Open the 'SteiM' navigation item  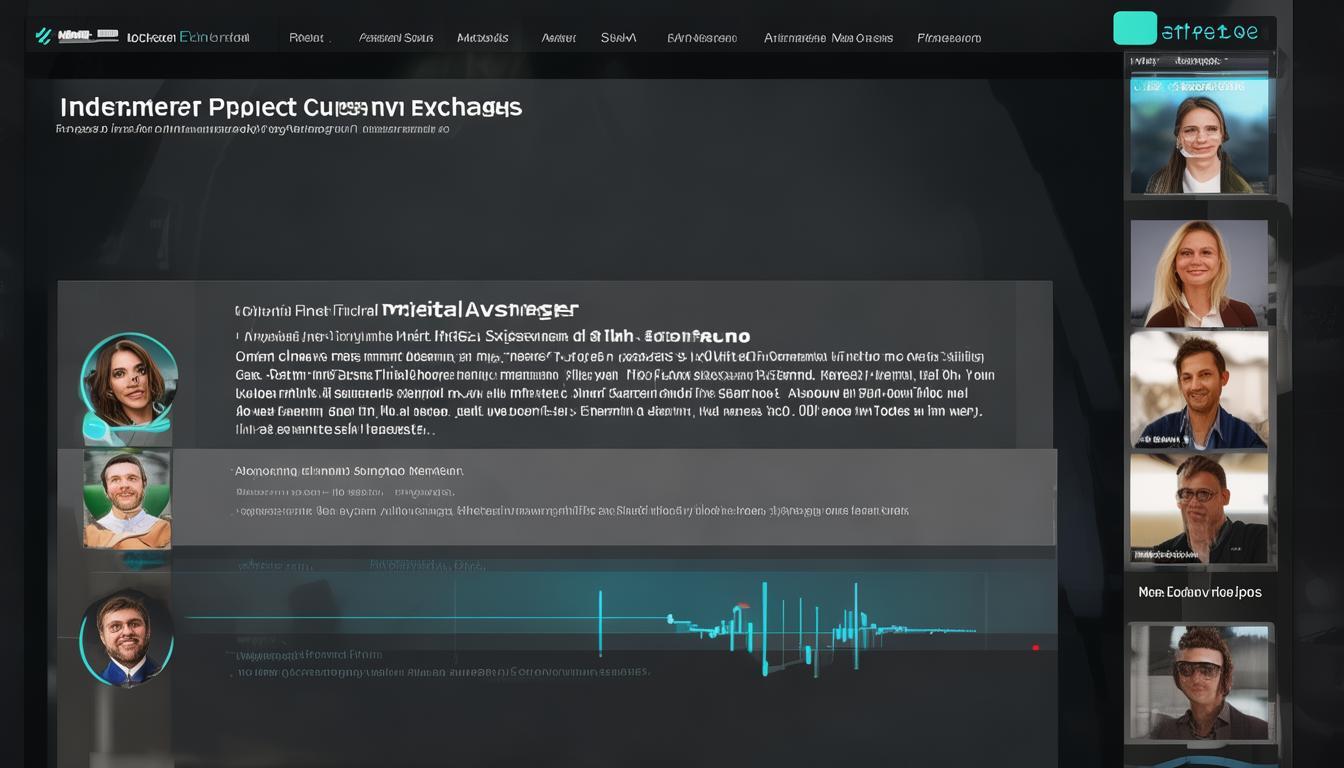[618, 38]
